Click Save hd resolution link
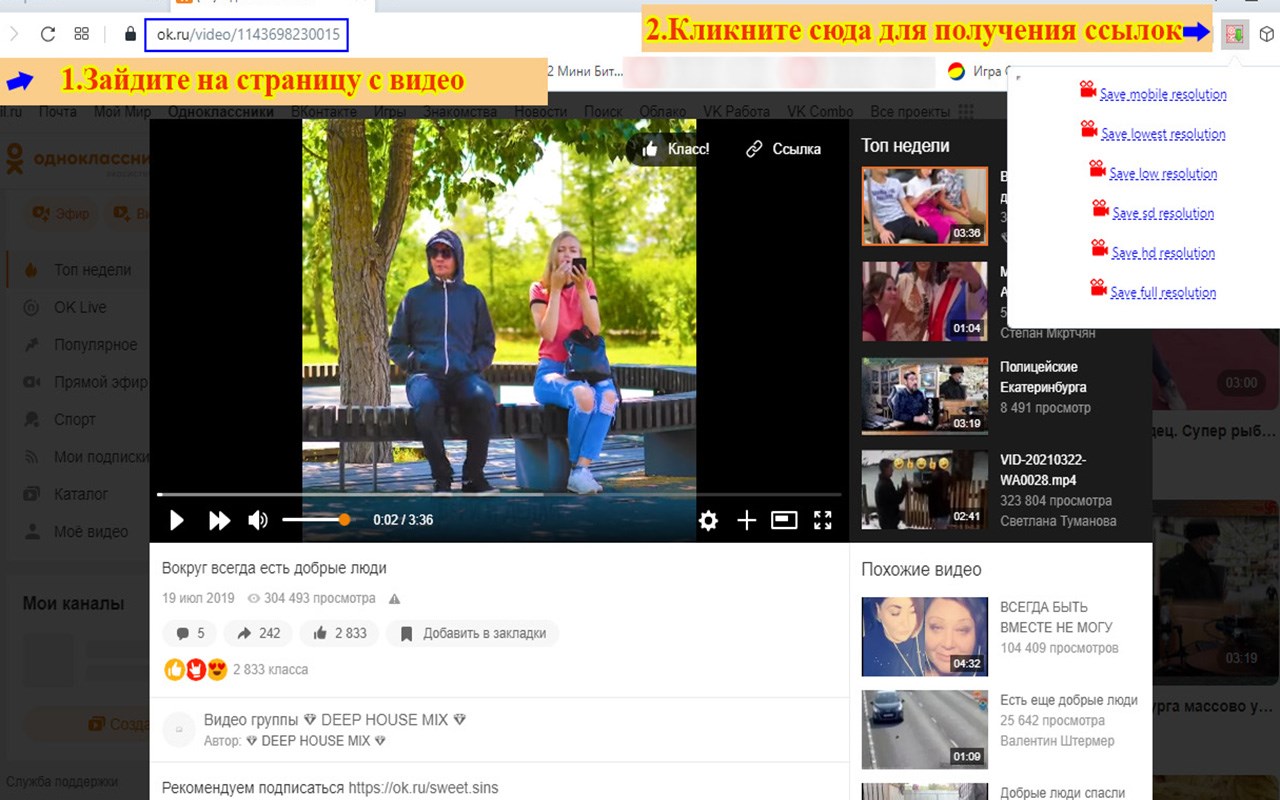This screenshot has width=1280, height=800. [x=1163, y=253]
